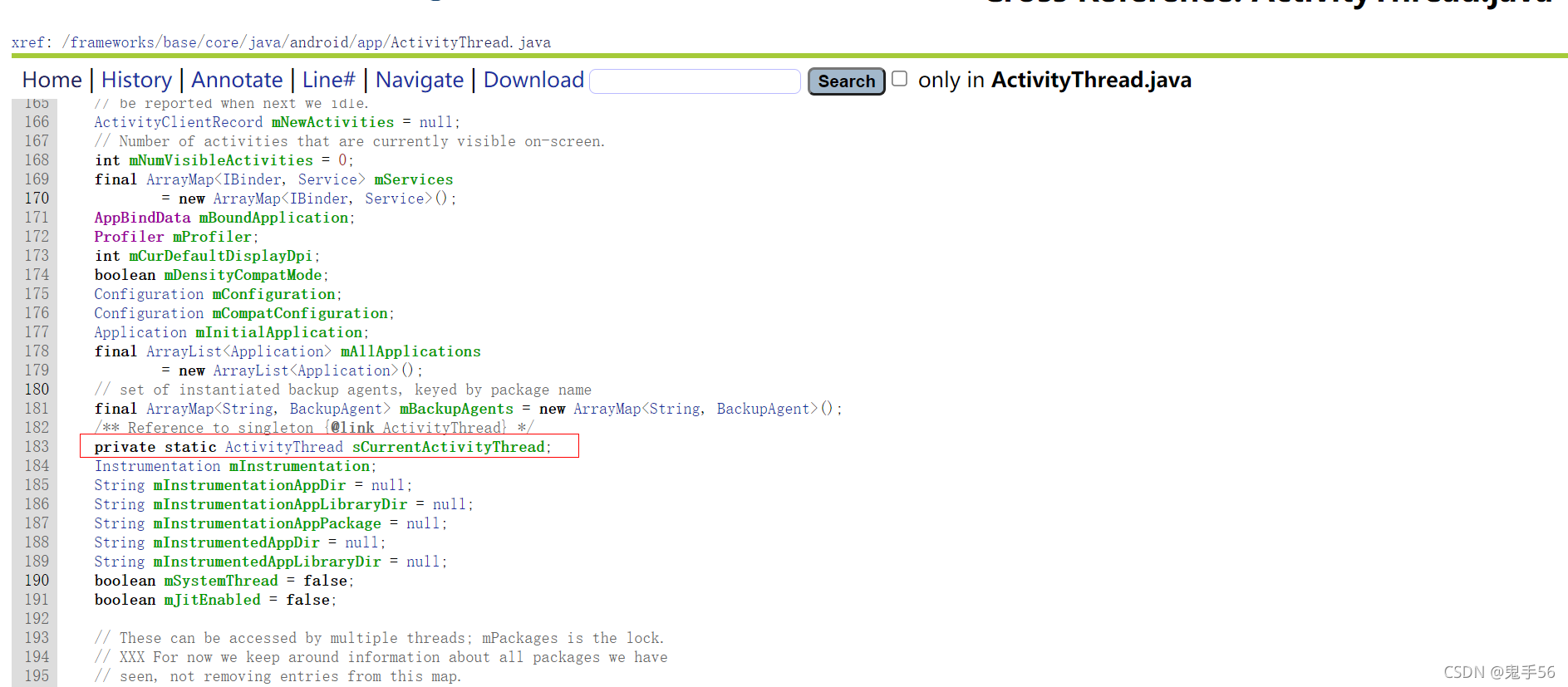This screenshot has width=1568, height=687.
Task: Click mInstrumentationAppPackage symbol
Action: (x=267, y=523)
